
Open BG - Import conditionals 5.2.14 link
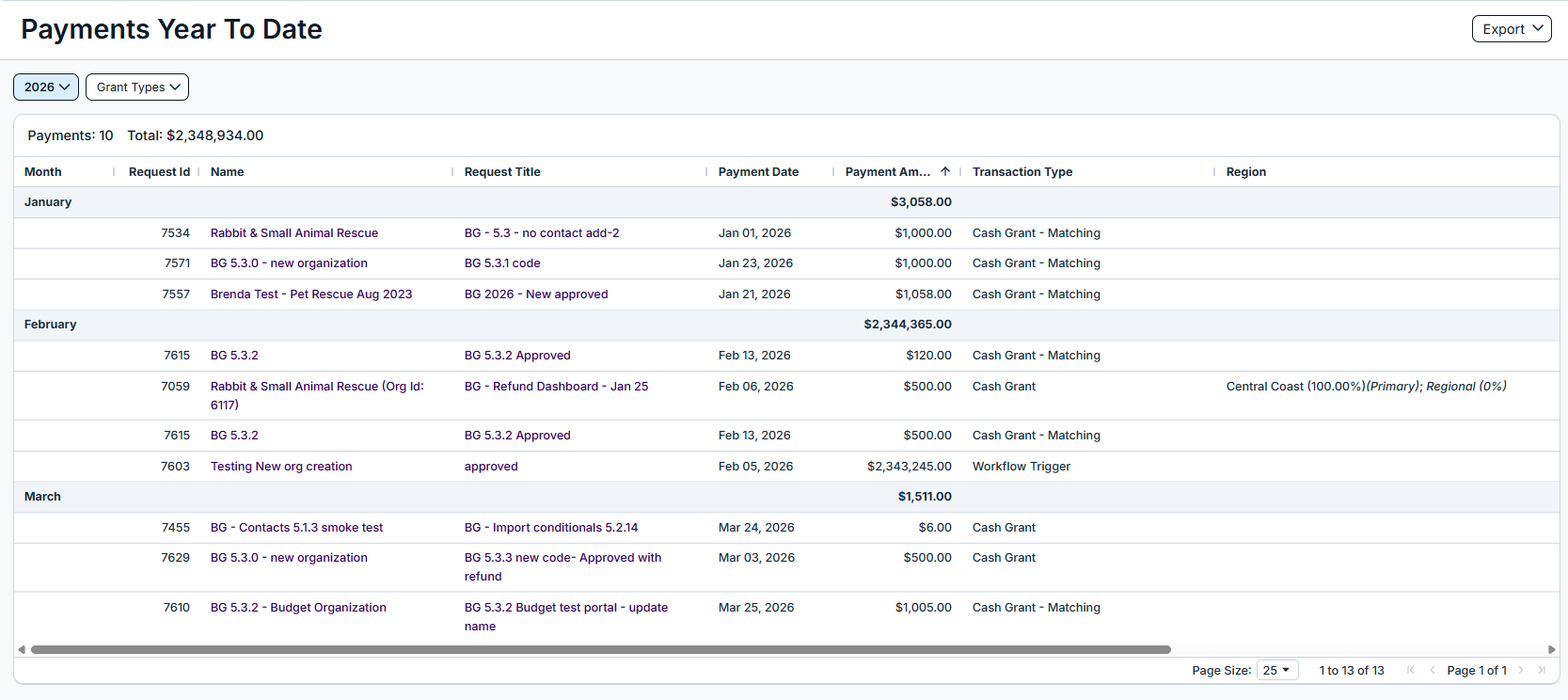click(551, 527)
